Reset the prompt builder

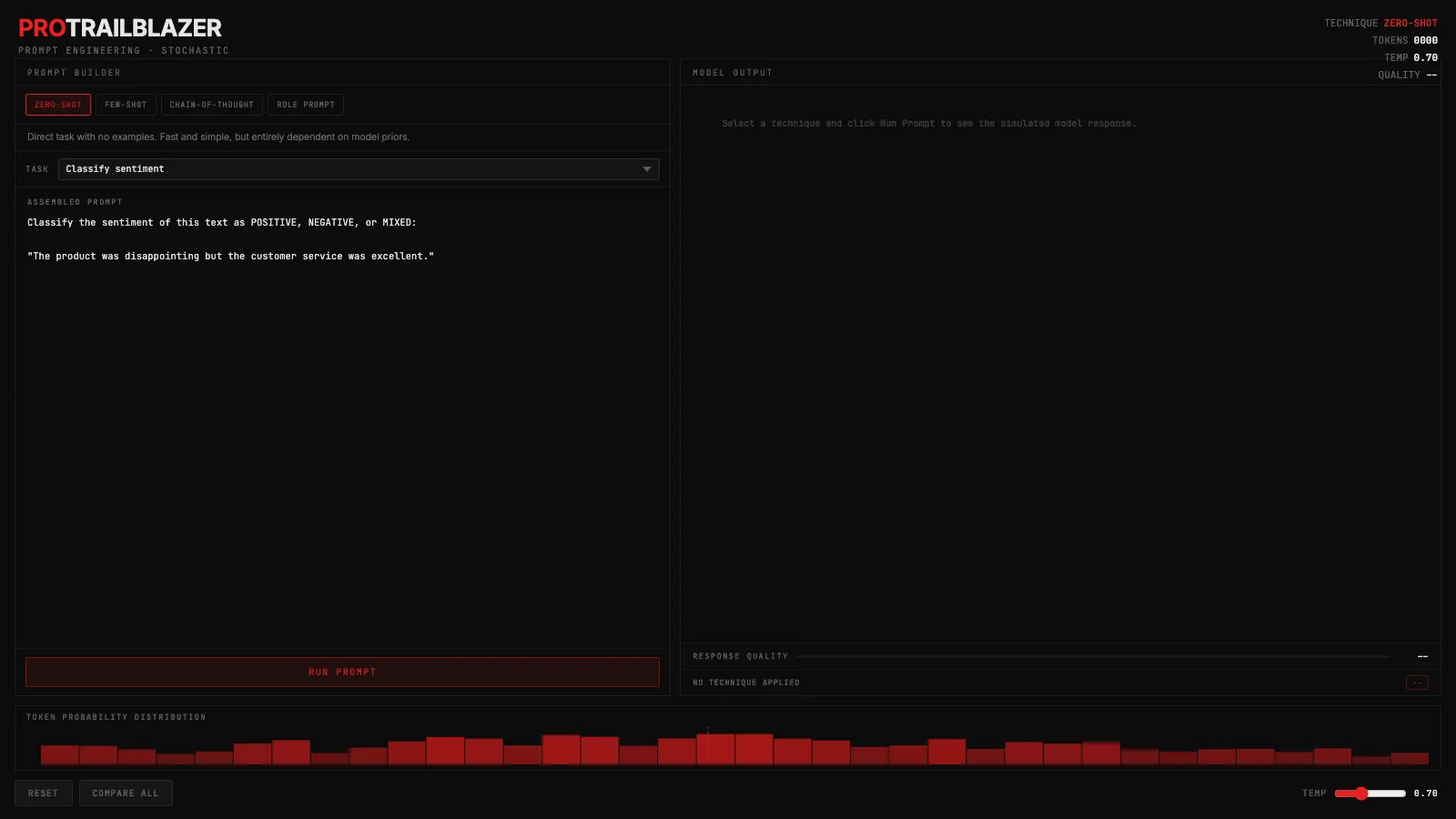pos(43,794)
